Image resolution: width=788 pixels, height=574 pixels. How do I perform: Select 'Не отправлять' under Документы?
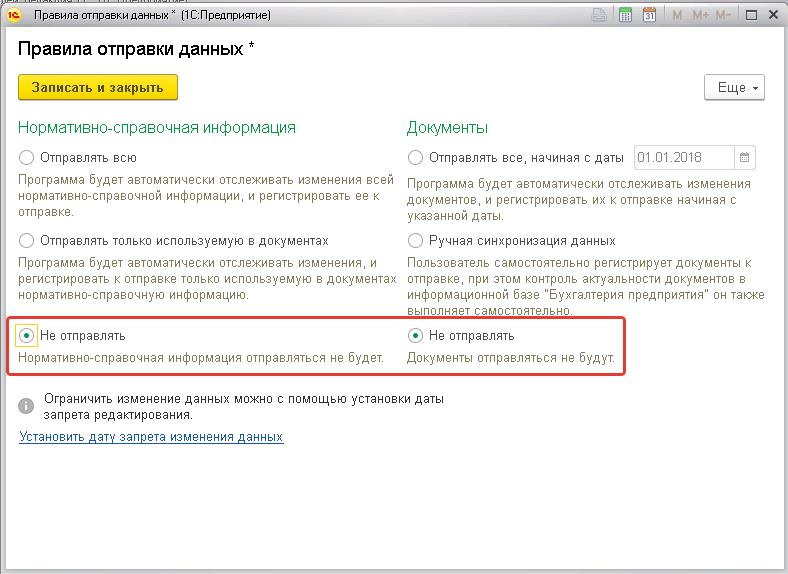(x=416, y=336)
